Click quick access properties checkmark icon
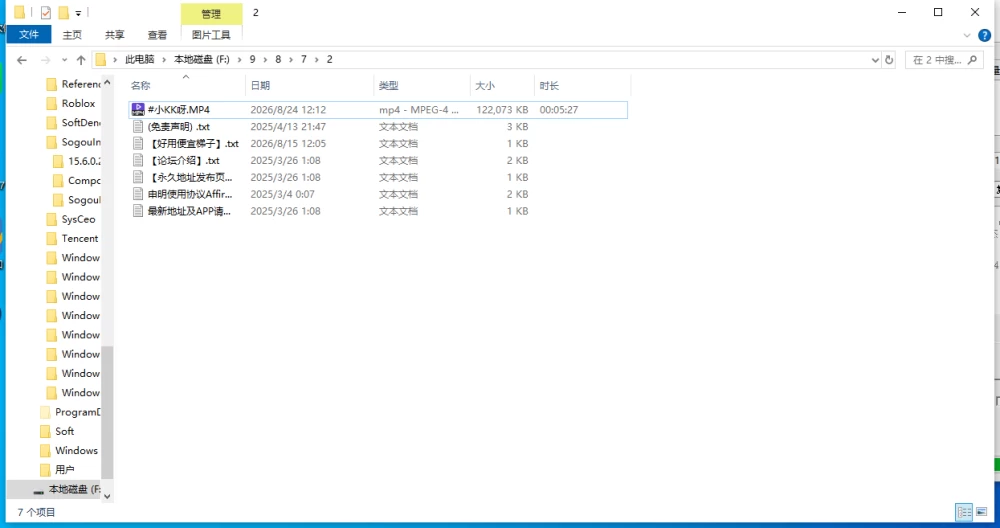The image size is (1000, 528). [x=45, y=12]
